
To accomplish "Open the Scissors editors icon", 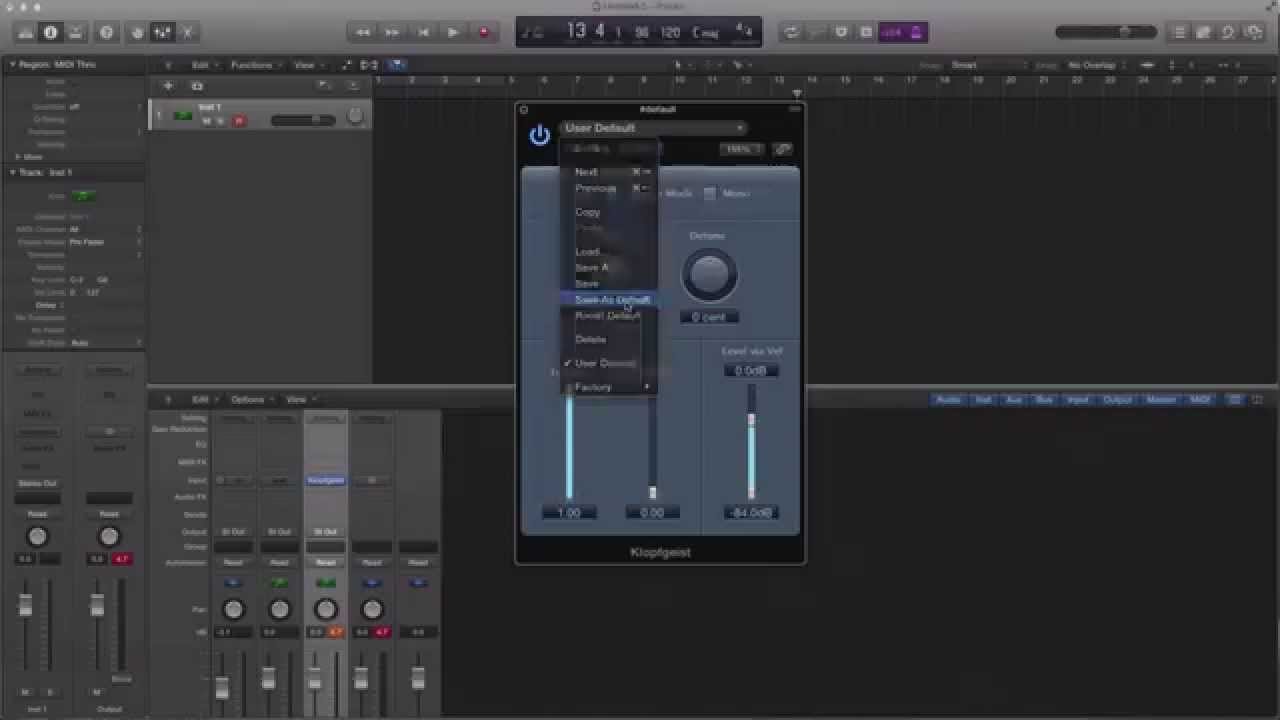I will click(187, 33).
